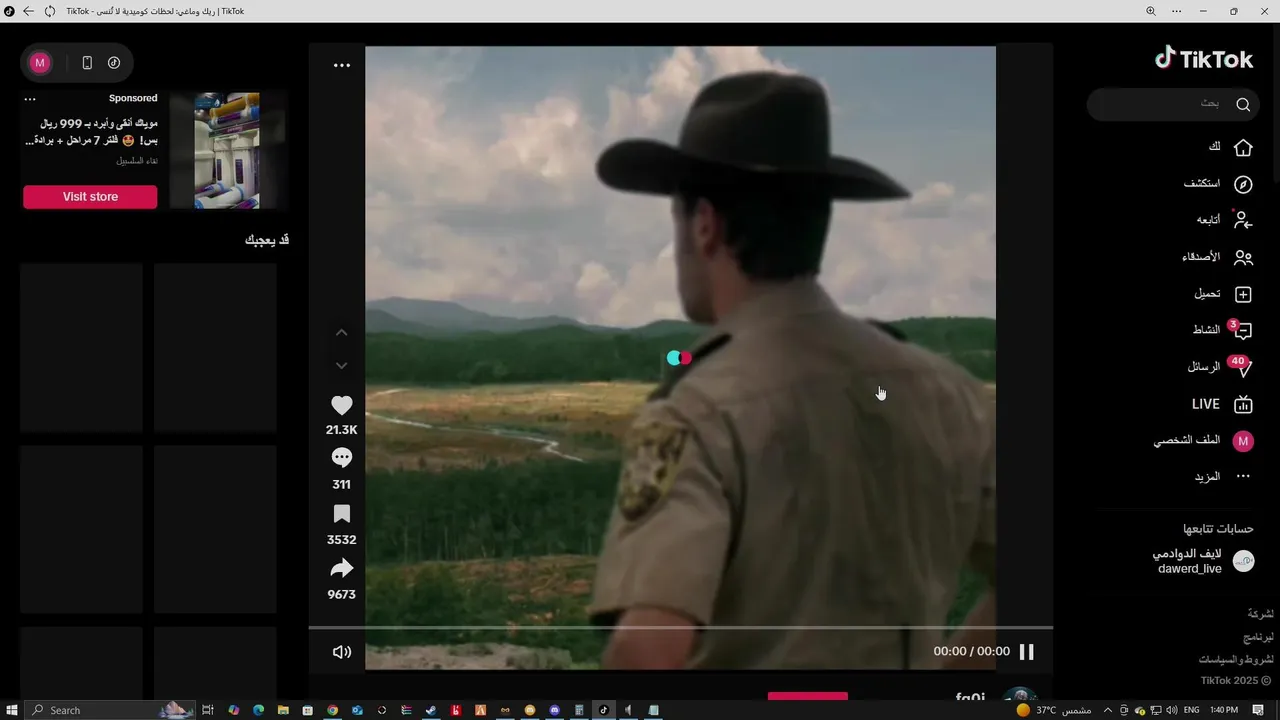Image resolution: width=1280 pixels, height=720 pixels.
Task: Go to the previous video with the up chevron
Action: pos(342,332)
